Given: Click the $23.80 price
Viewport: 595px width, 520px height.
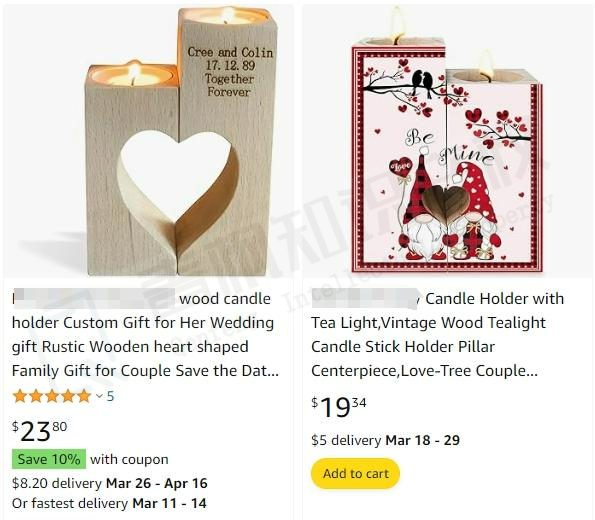Looking at the screenshot, I should 40,431.
